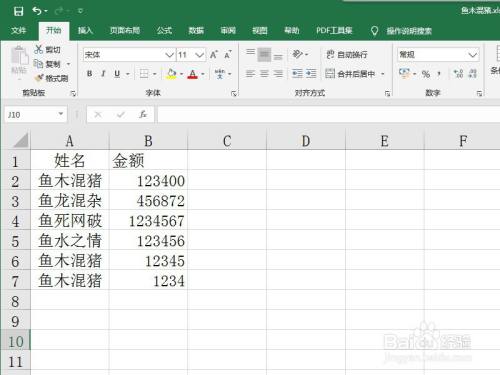Open Font group dialog launcher
500x375 pixels.
point(234,94)
